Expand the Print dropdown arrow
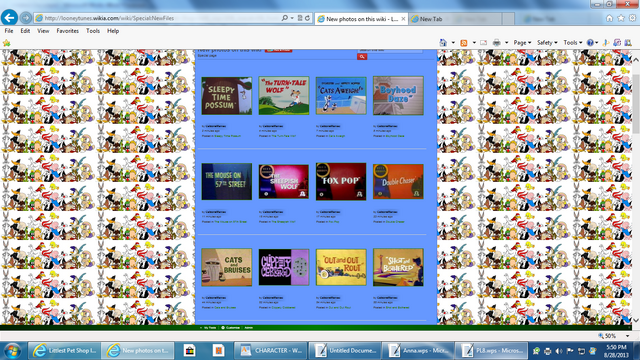 tap(506, 42)
